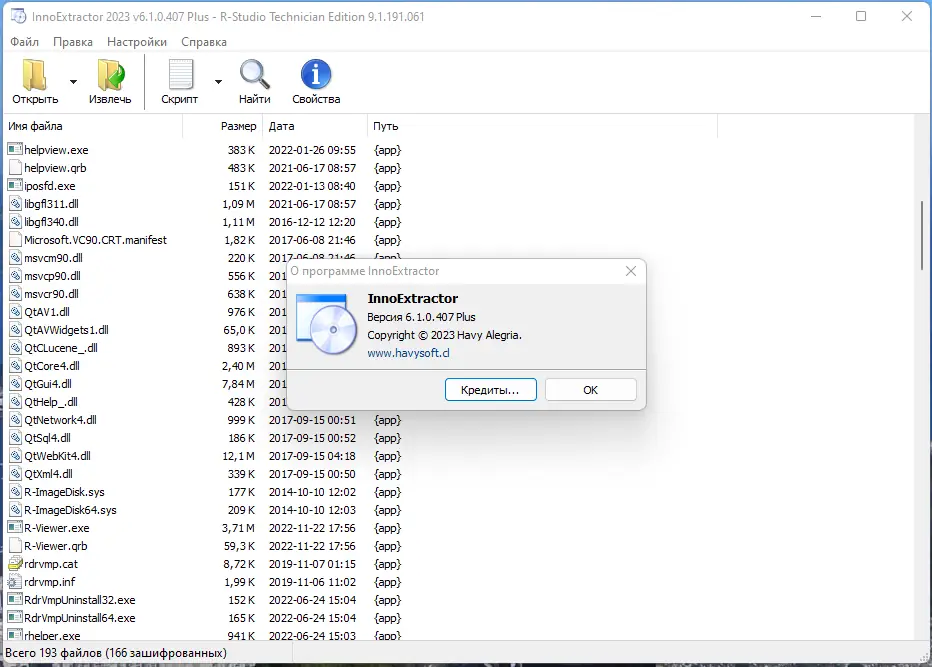The image size is (932, 667).
Task: Open the Справка menu
Action: pos(204,42)
